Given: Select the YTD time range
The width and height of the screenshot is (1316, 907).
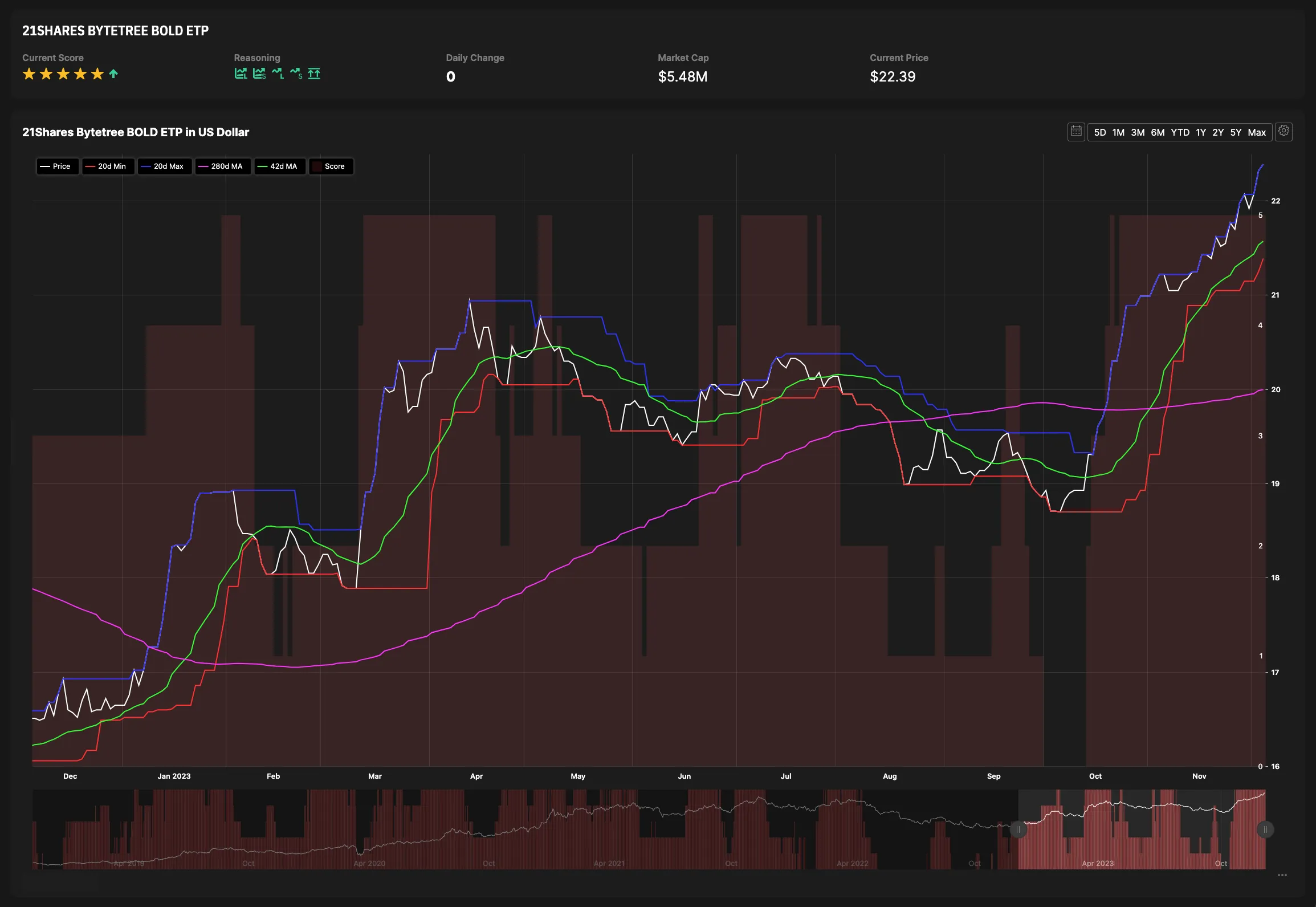Looking at the screenshot, I should pos(1180,132).
